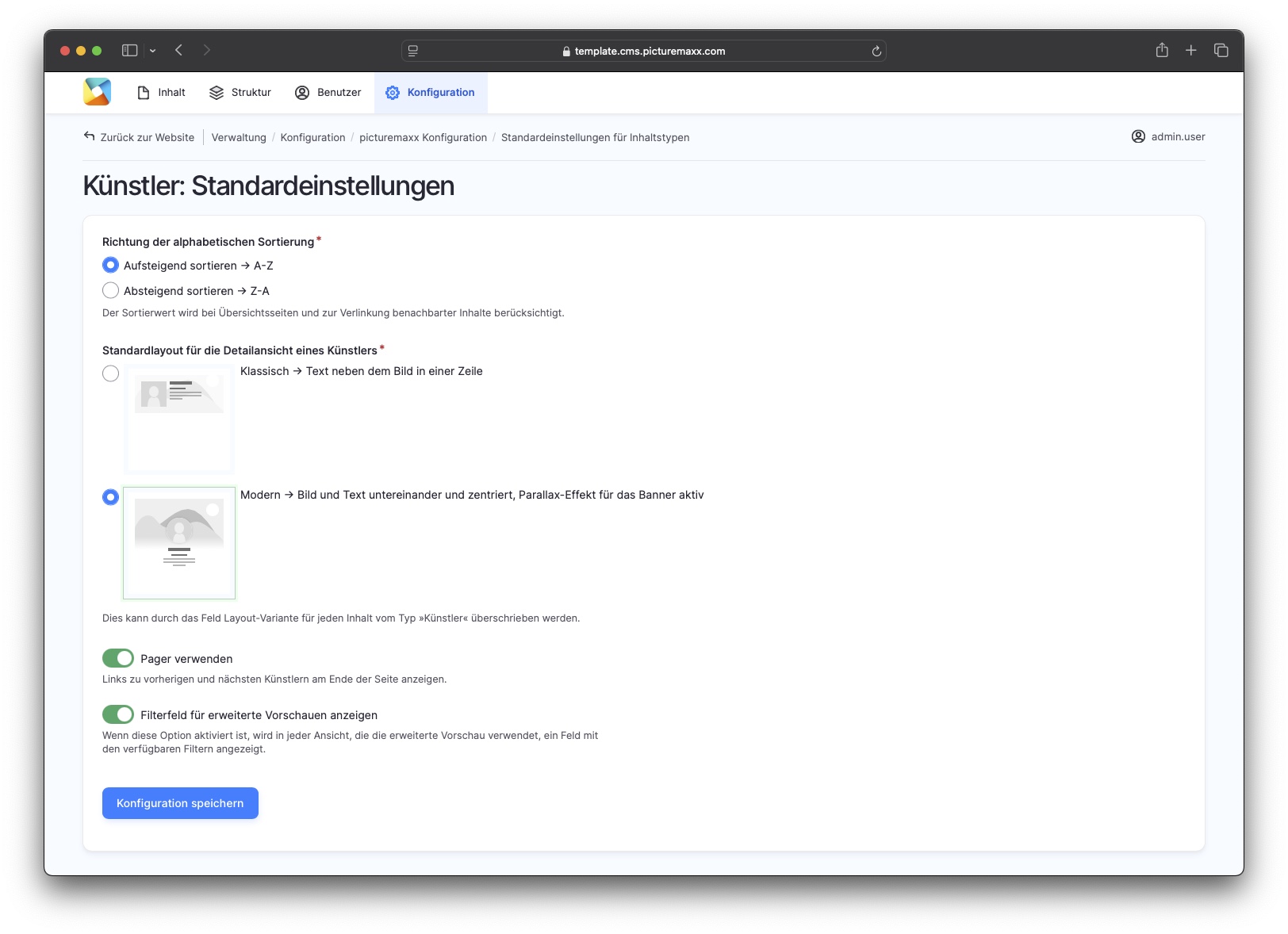Click Filterfeld für erweiterte Vorschauen anzeigen label
This screenshot has width=1288, height=934.
click(x=259, y=715)
